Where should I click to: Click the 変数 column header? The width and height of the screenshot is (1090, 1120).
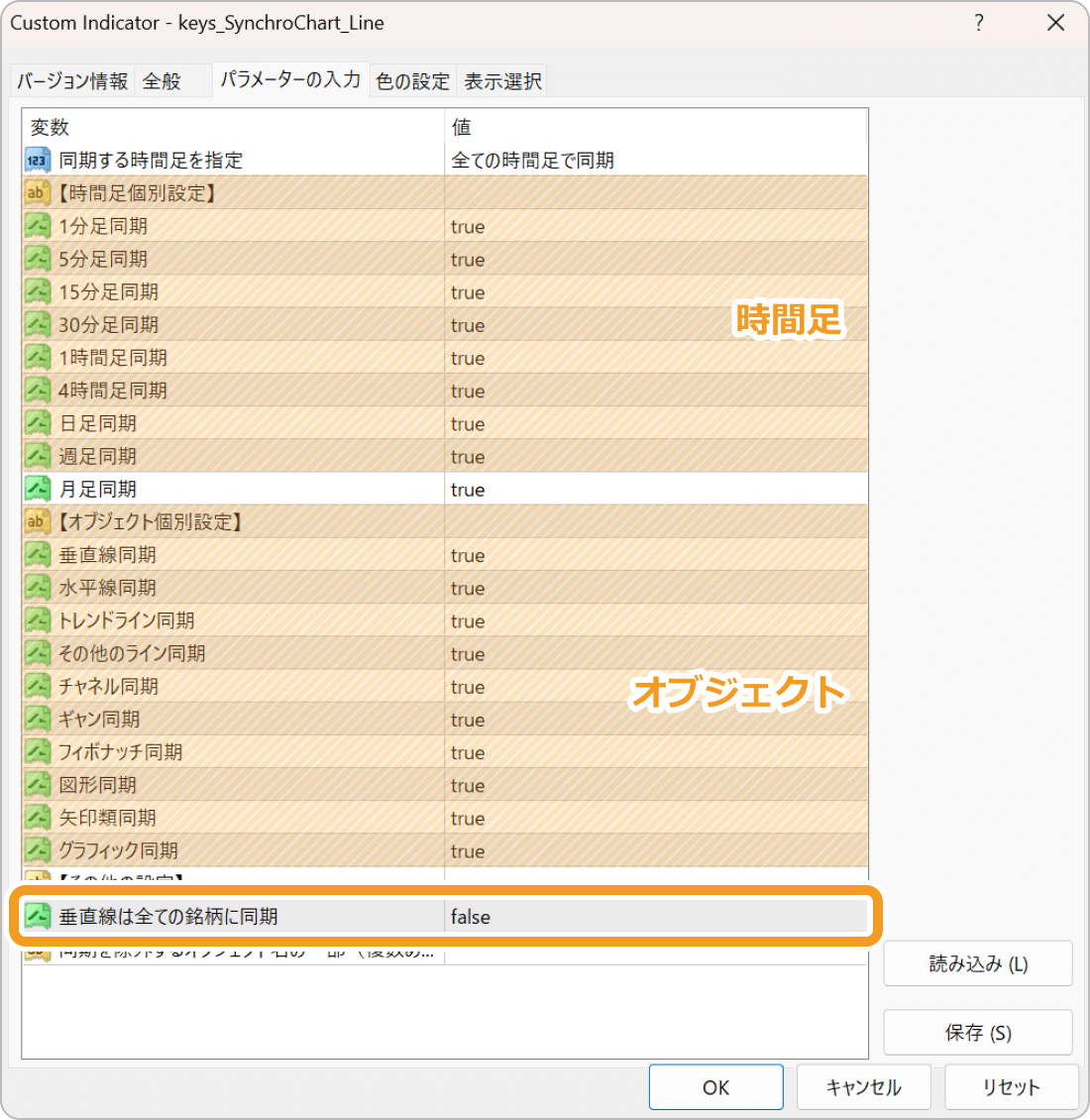click(233, 127)
